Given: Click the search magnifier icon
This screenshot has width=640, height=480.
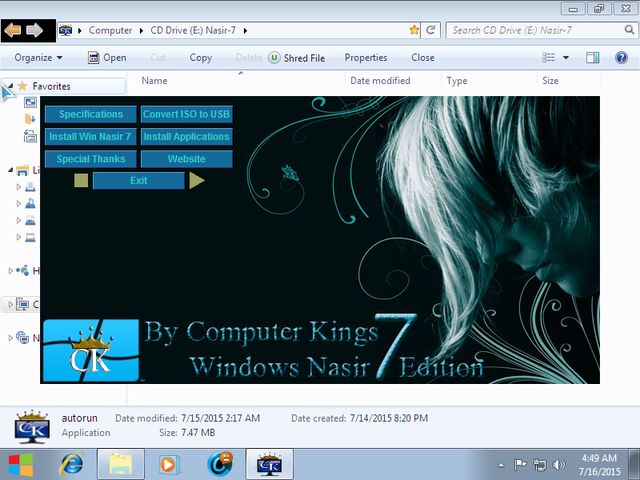Looking at the screenshot, I should (629, 30).
